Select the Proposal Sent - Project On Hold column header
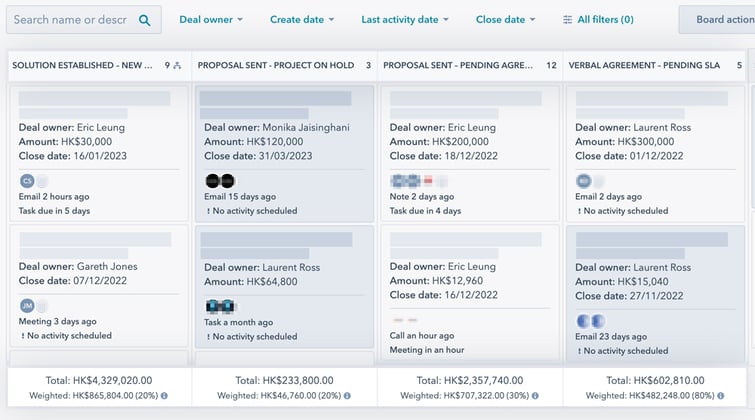The image size is (755, 420). point(277,66)
